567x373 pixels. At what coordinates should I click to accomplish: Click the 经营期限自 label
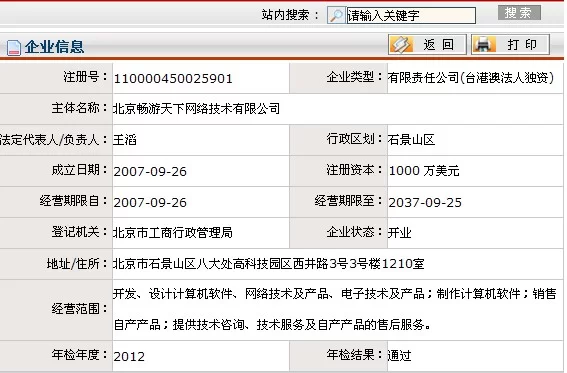[74, 201]
